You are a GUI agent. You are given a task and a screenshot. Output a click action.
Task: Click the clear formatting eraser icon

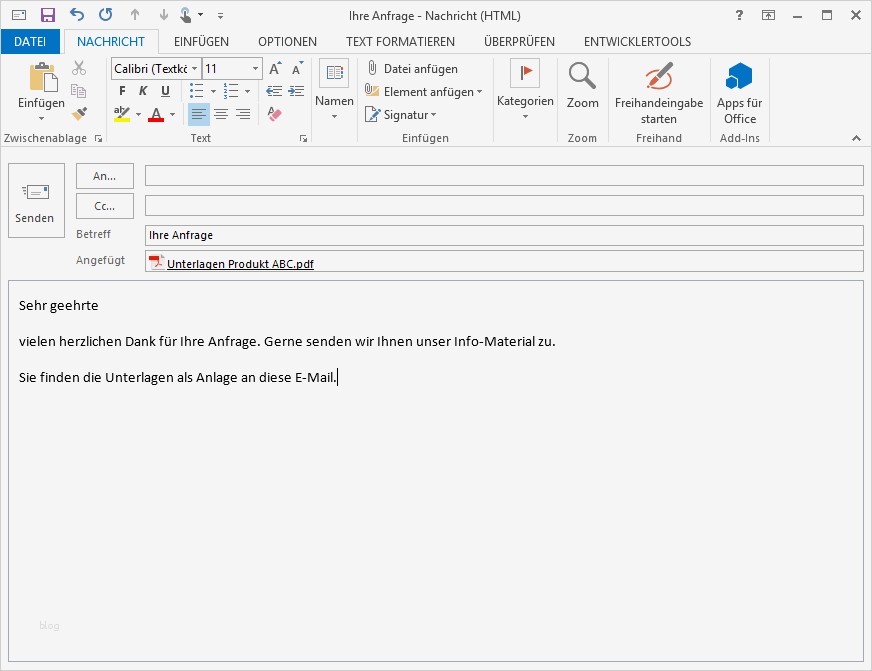coord(275,114)
